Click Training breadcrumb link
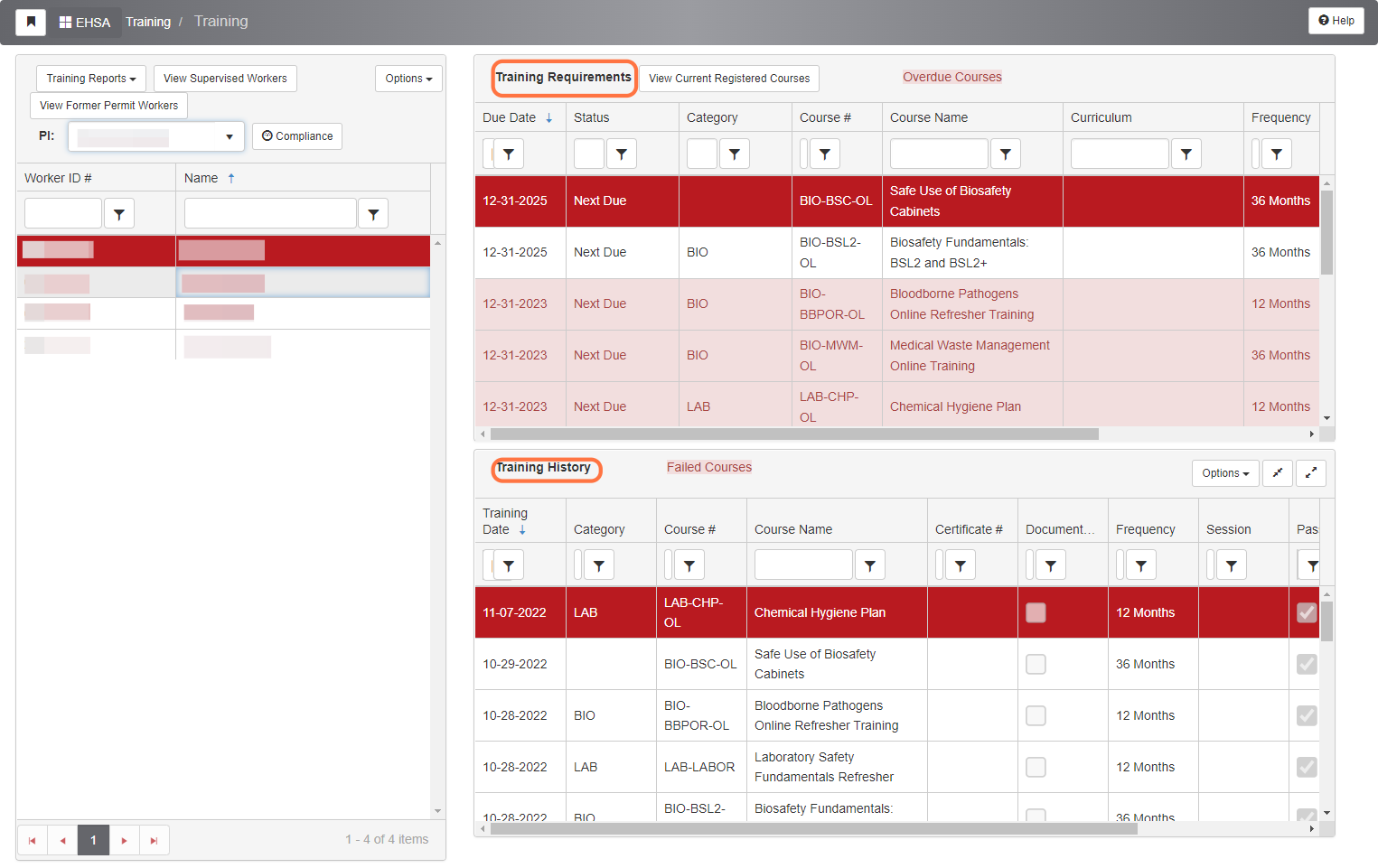The height and width of the screenshot is (868, 1378). coord(148,22)
